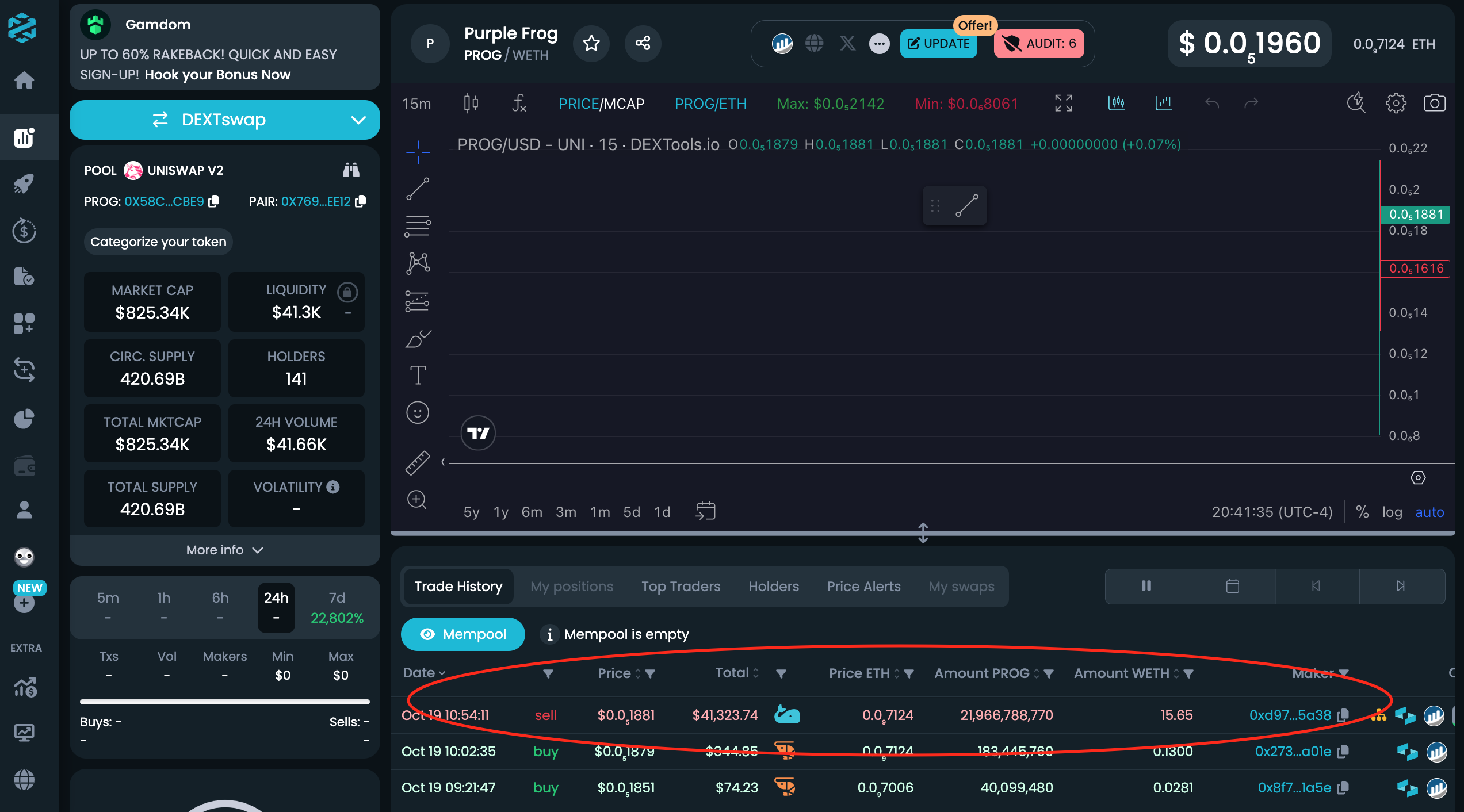This screenshot has height=812, width=1464.
Task: Add Purple Frog to favorites with the star icon
Action: tap(591, 43)
